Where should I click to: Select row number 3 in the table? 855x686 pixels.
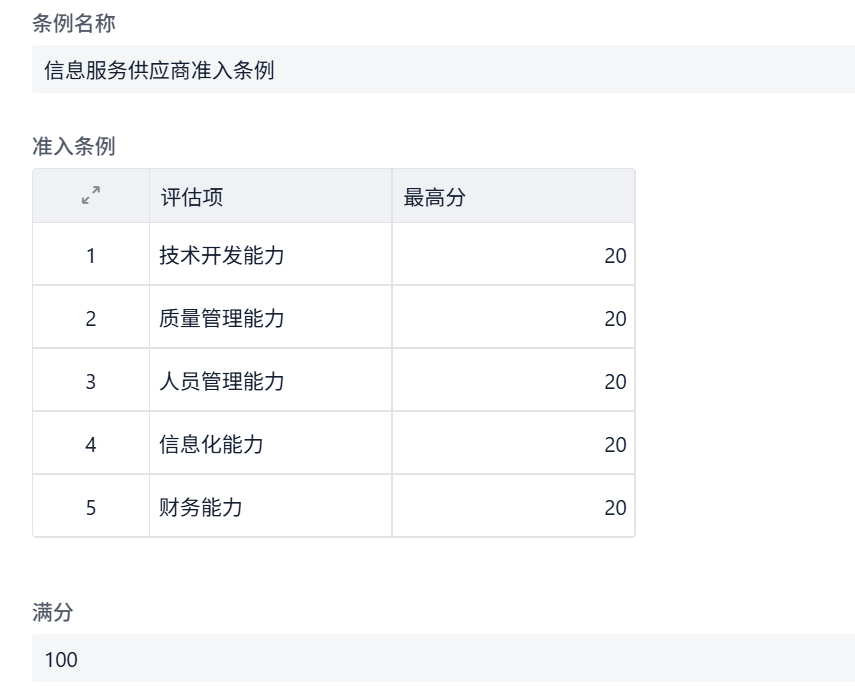91,381
